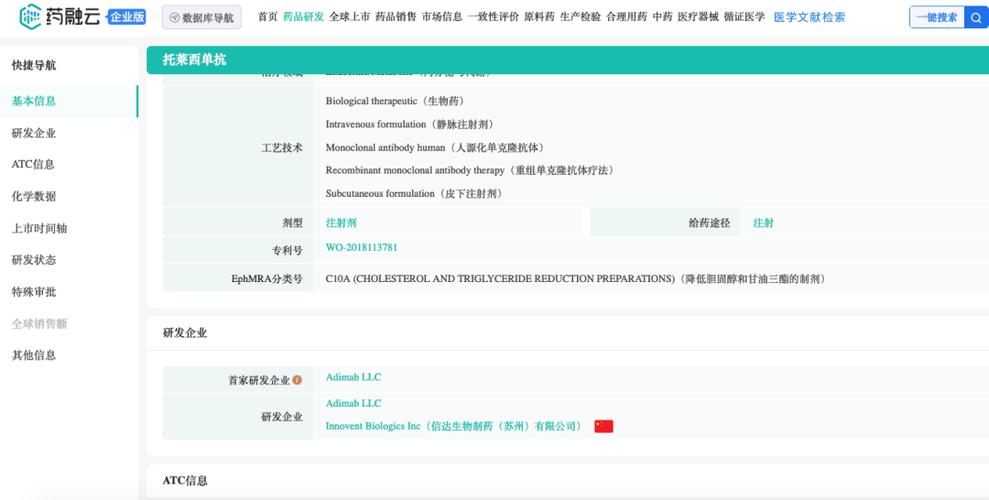
Task: Open the 原料药 menu item
Action: (x=539, y=17)
